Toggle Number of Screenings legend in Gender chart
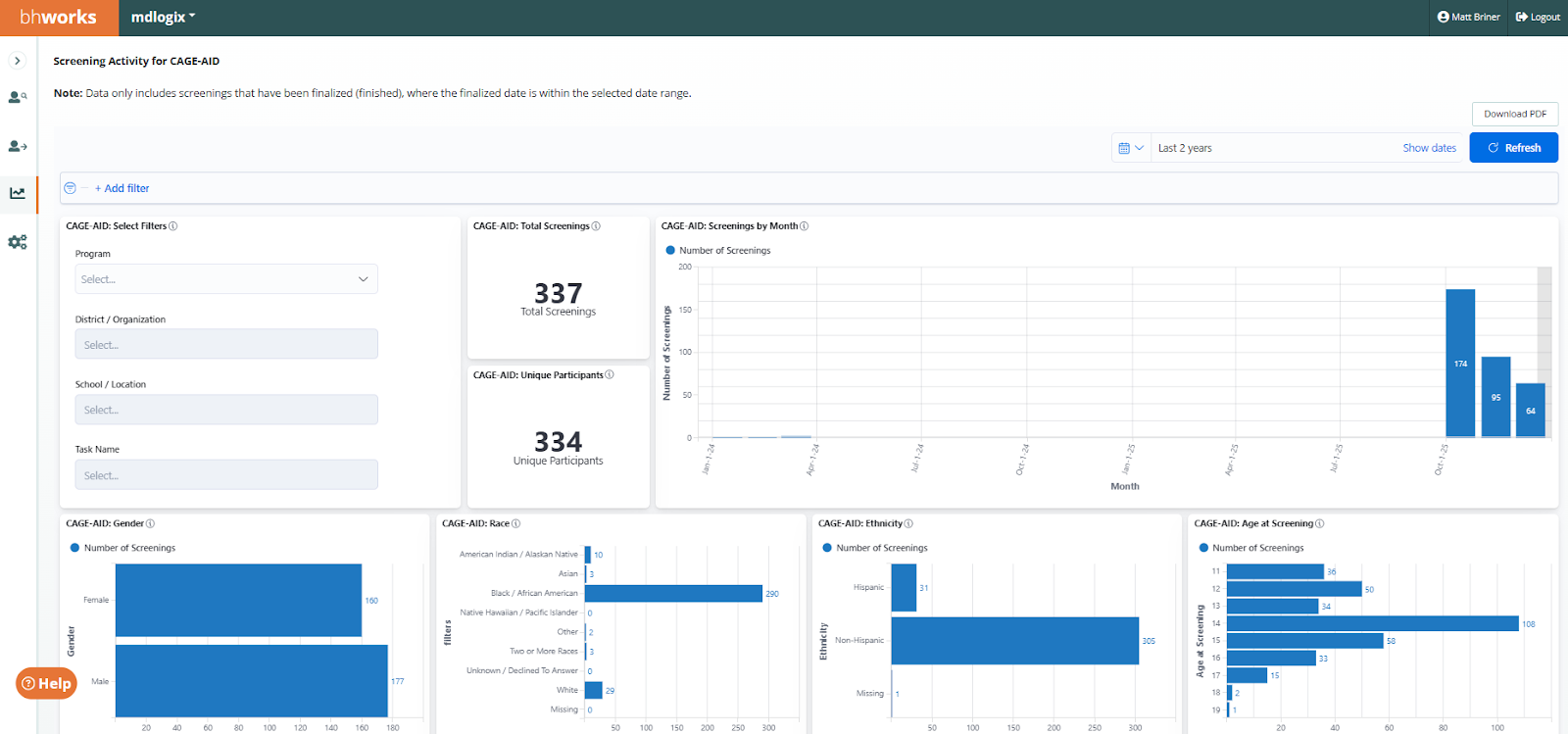 [122, 548]
